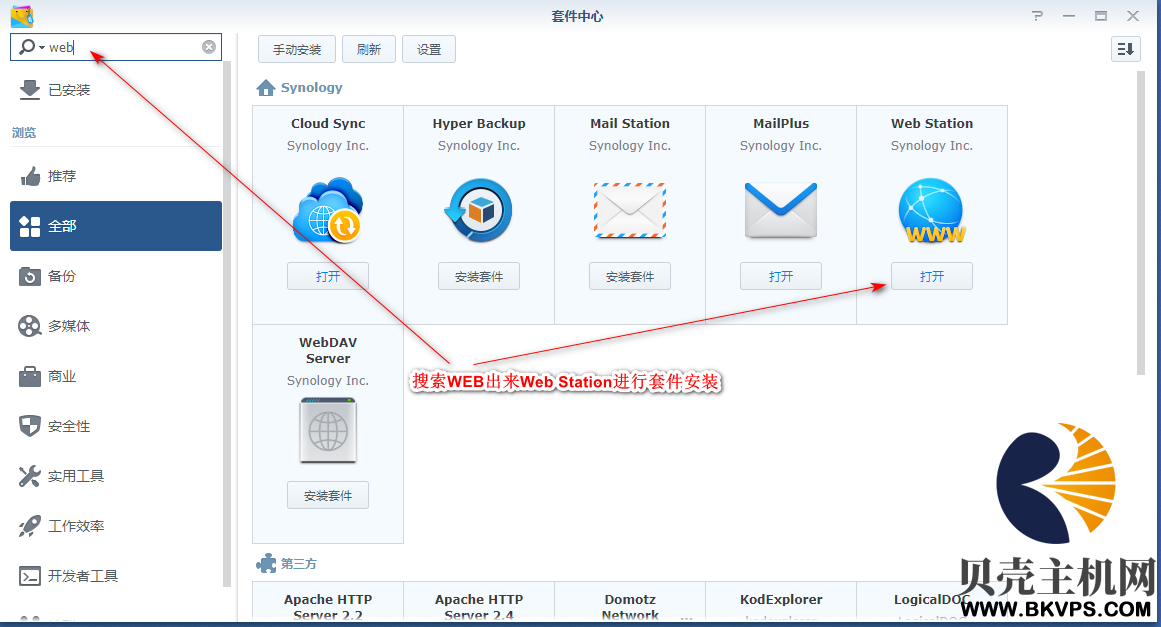Click the sidebar category scrollbar
1161x627 pixels.
[227, 324]
